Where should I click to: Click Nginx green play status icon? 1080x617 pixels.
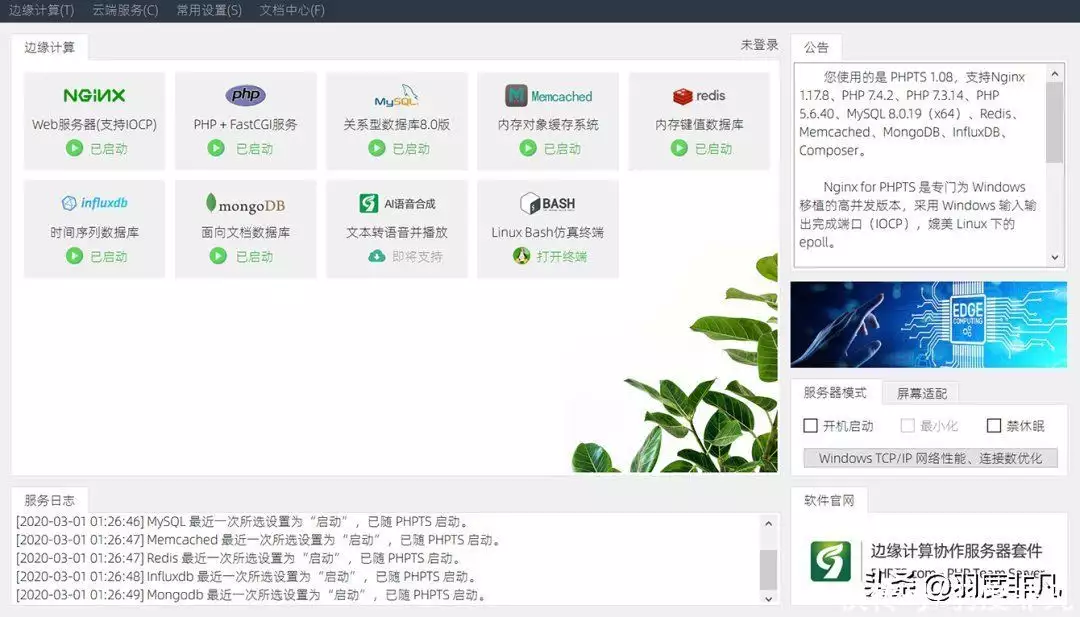click(74, 148)
